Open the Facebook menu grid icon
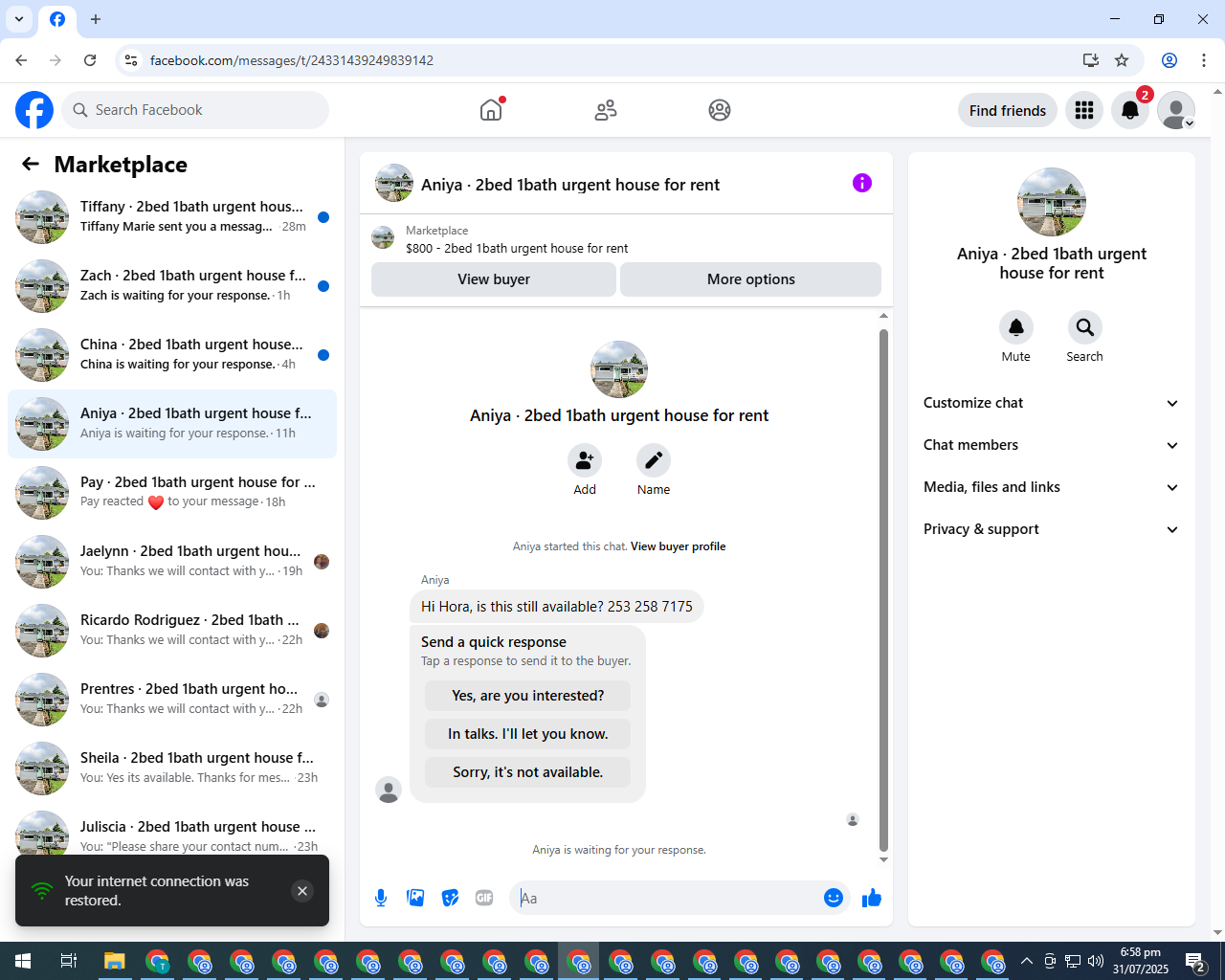 coord(1084,110)
